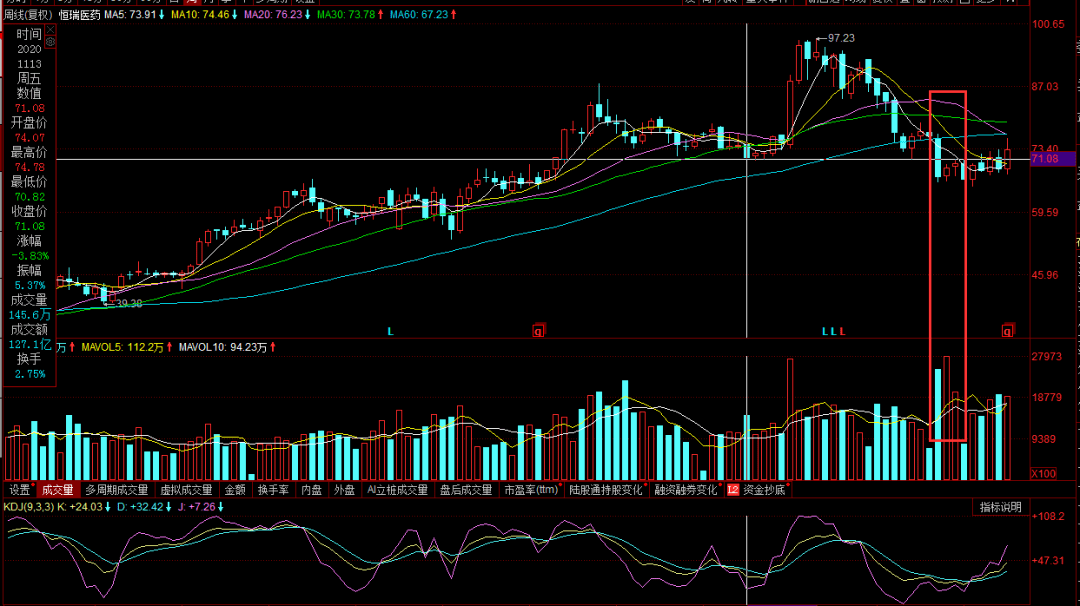Click the cyan 'L' marker on left
This screenshot has height=606, width=1080.
click(x=391, y=330)
